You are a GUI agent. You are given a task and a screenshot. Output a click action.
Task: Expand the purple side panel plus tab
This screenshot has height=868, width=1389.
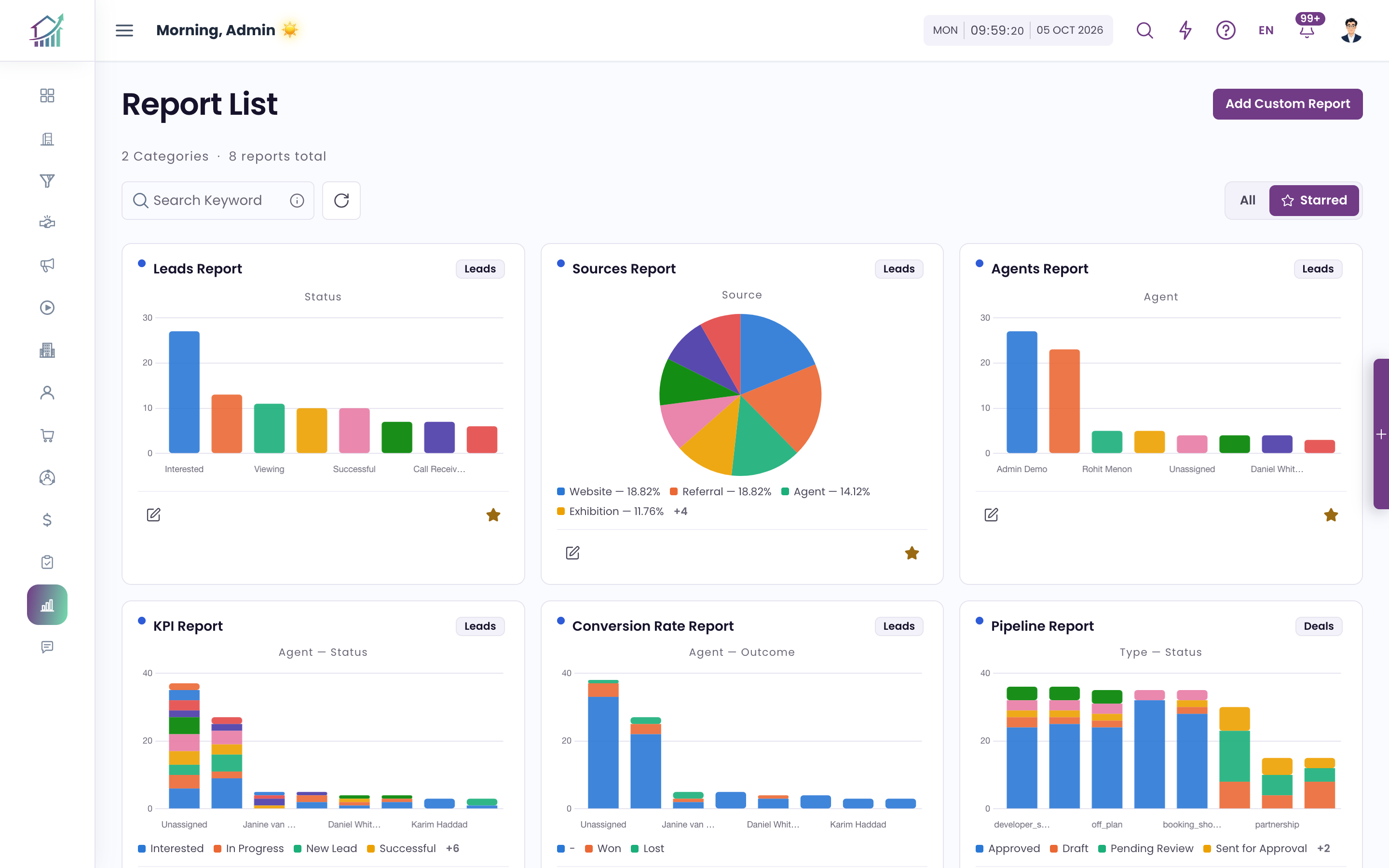click(x=1381, y=434)
